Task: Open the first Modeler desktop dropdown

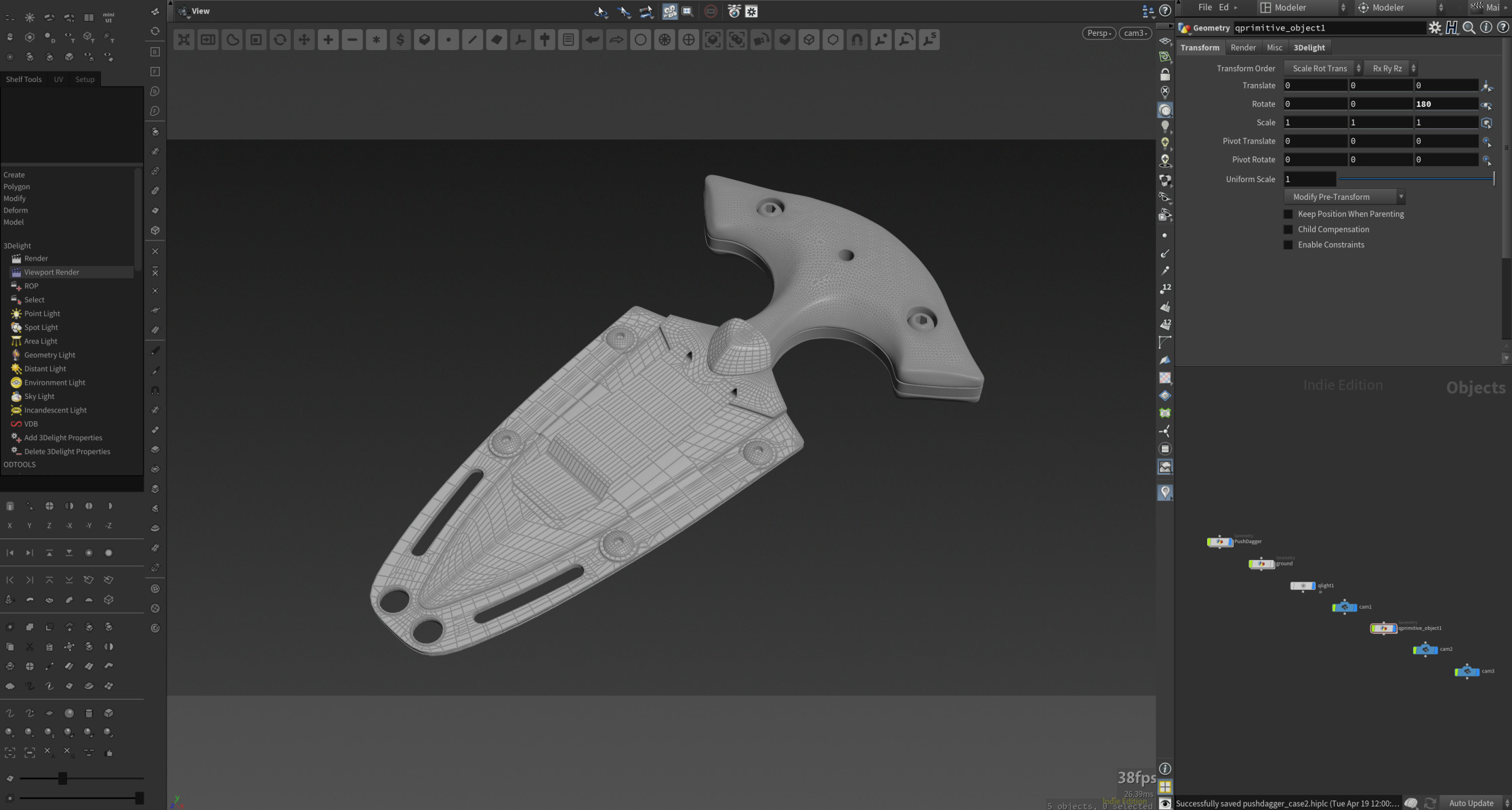Action: click(x=1303, y=7)
